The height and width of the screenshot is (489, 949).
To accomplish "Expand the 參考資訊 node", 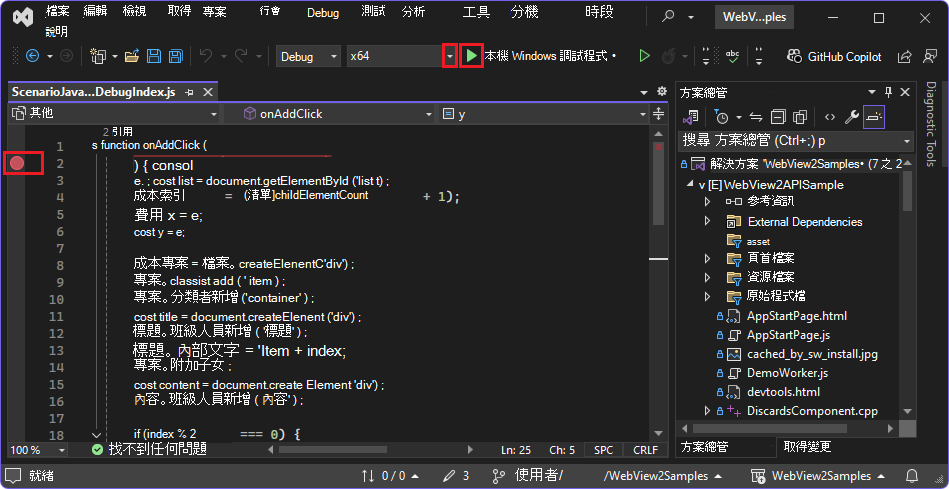I will [x=708, y=202].
